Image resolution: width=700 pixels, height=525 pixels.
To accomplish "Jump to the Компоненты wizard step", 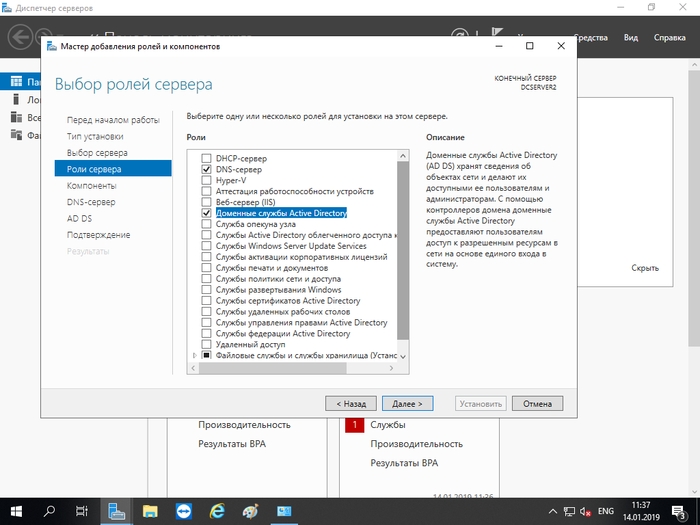I will coord(92,185).
